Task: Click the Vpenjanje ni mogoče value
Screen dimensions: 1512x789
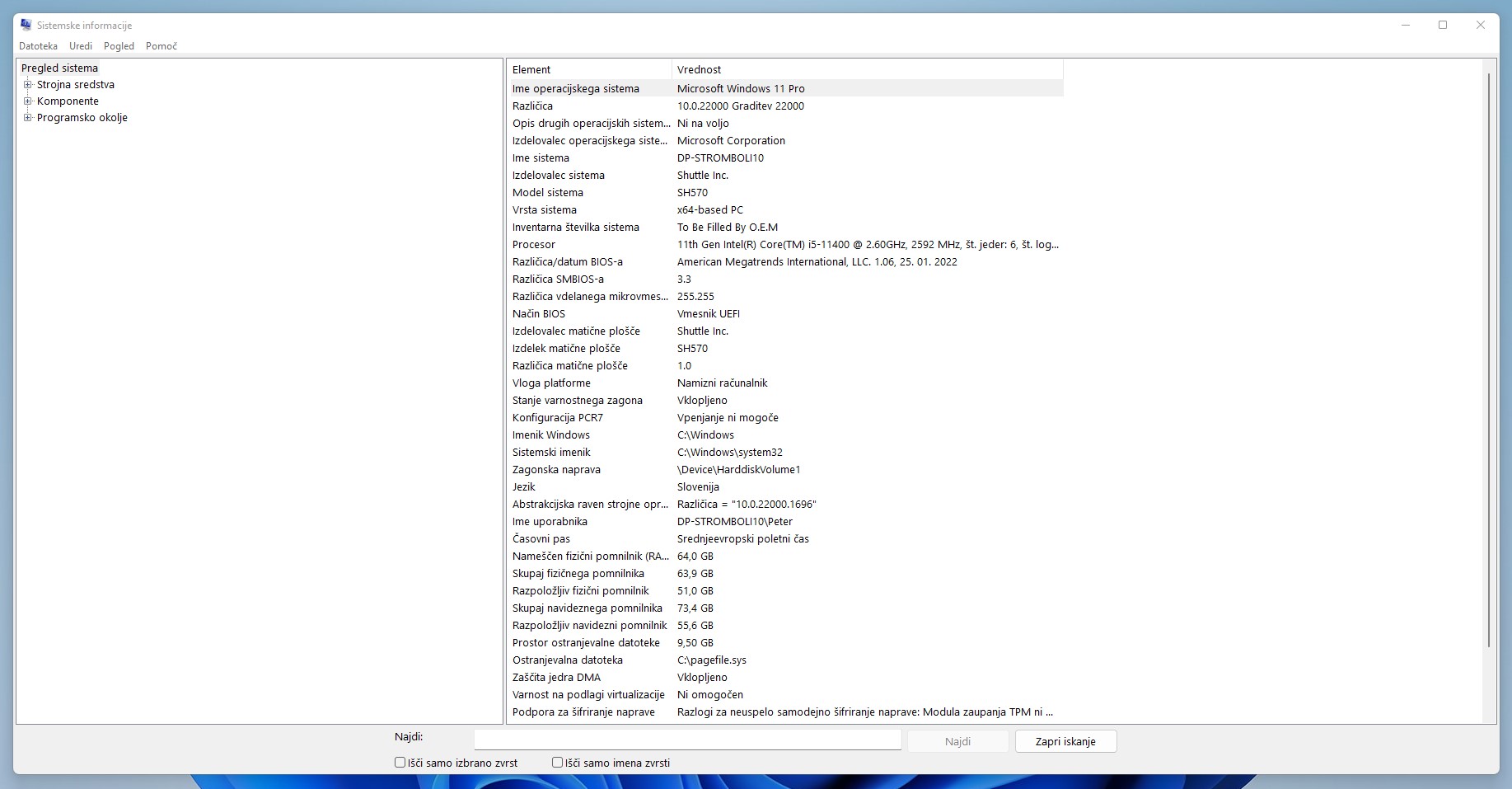Action: 728,417
